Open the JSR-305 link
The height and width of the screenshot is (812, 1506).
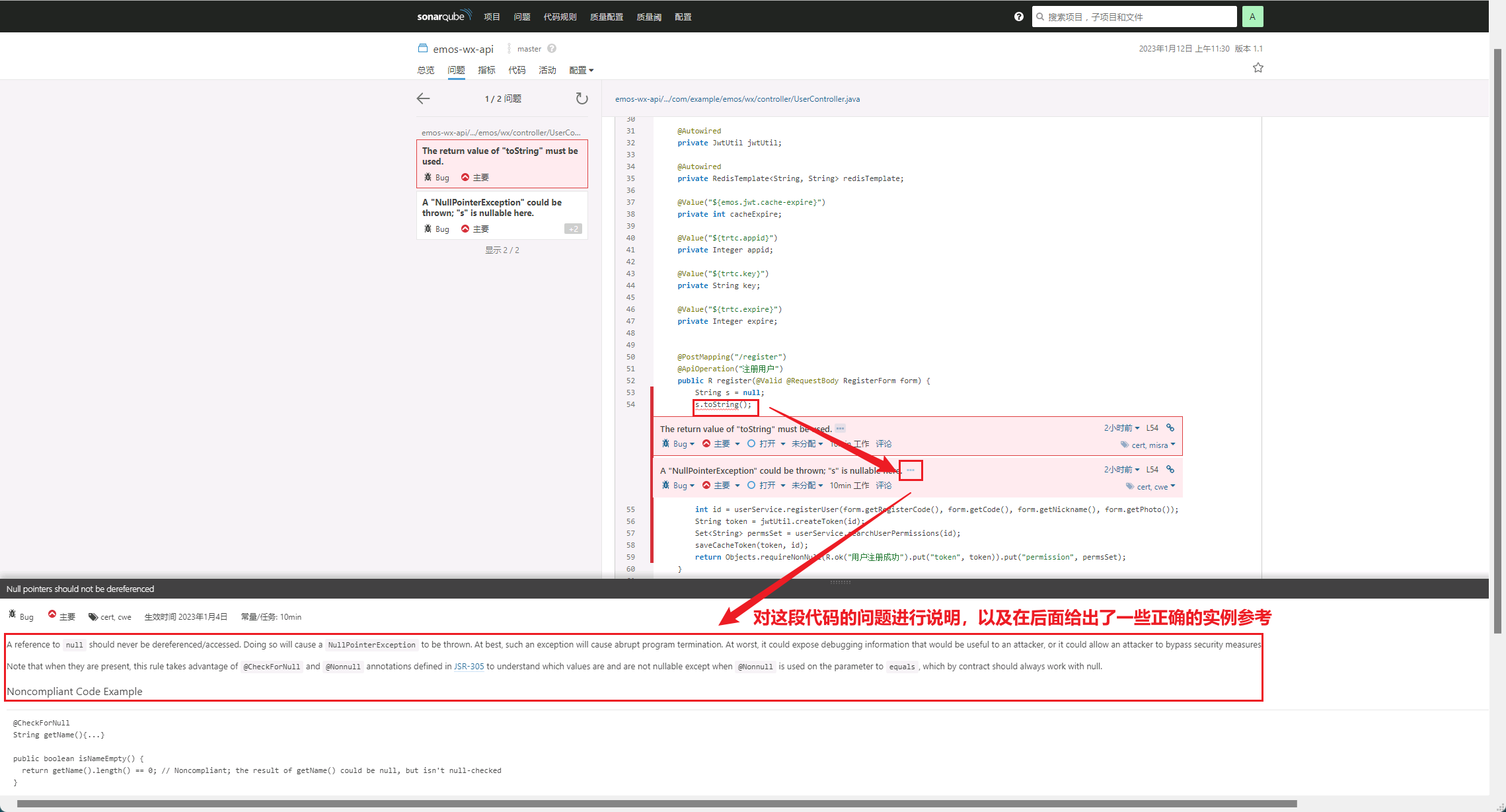click(469, 666)
